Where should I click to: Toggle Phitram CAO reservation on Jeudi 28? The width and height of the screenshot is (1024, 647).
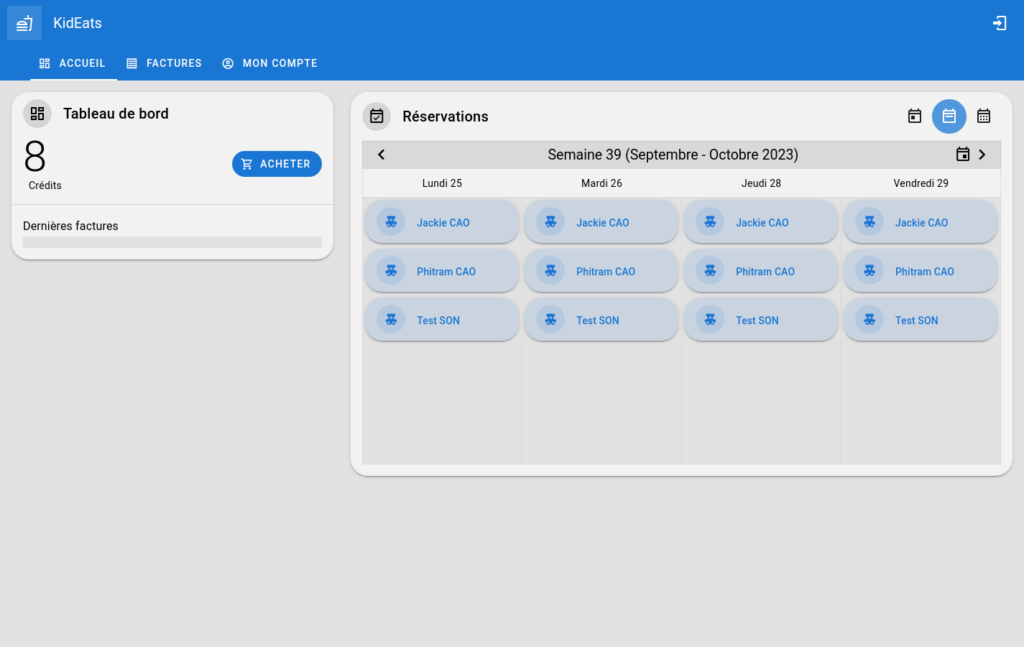click(761, 271)
